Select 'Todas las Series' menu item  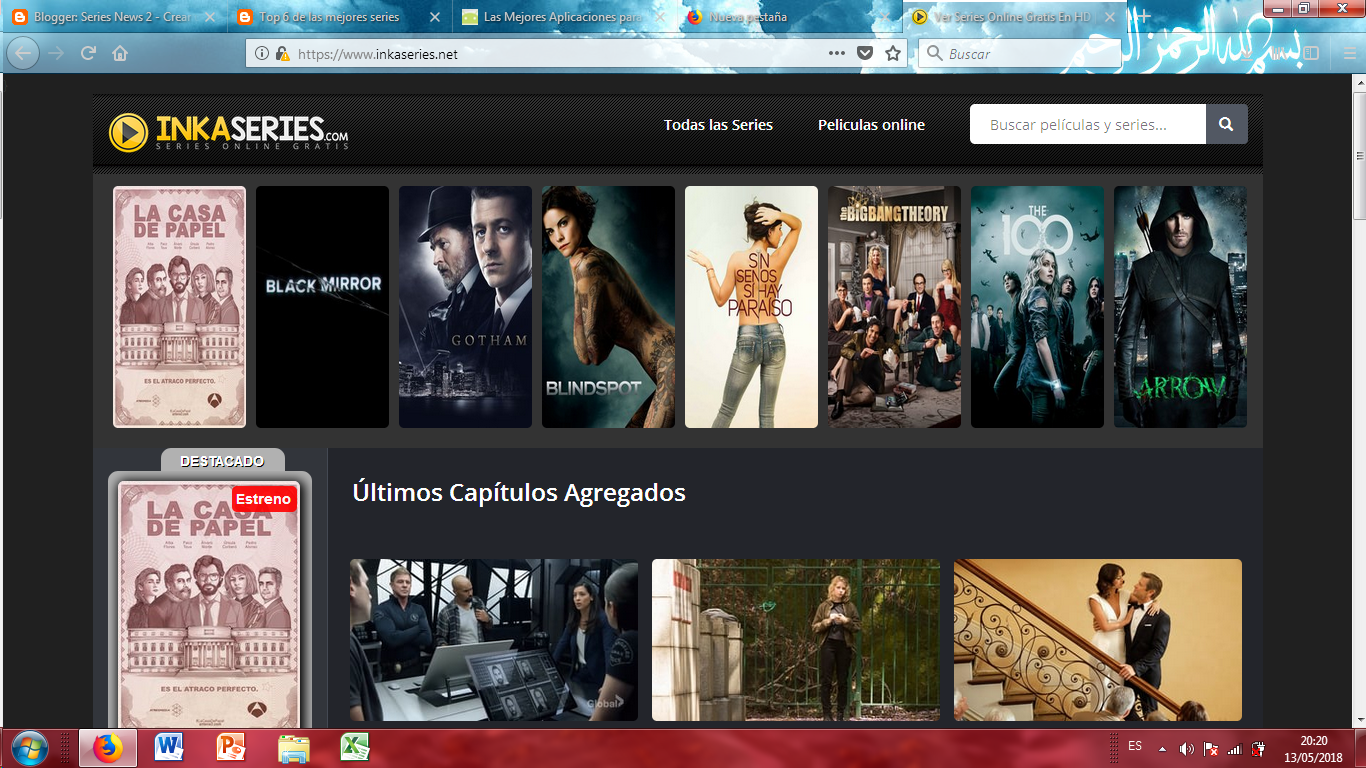pos(718,124)
